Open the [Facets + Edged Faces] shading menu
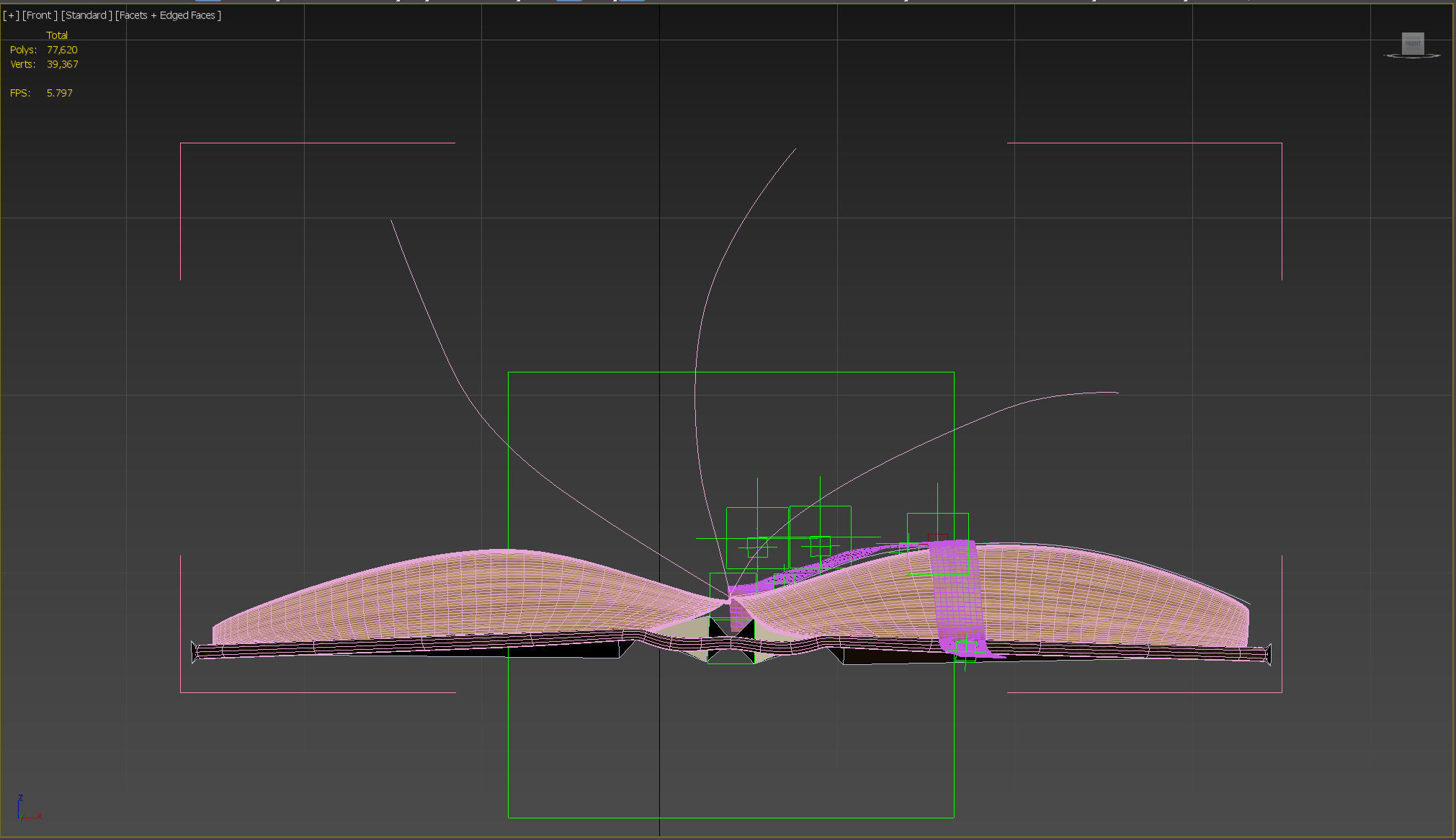 coord(168,15)
